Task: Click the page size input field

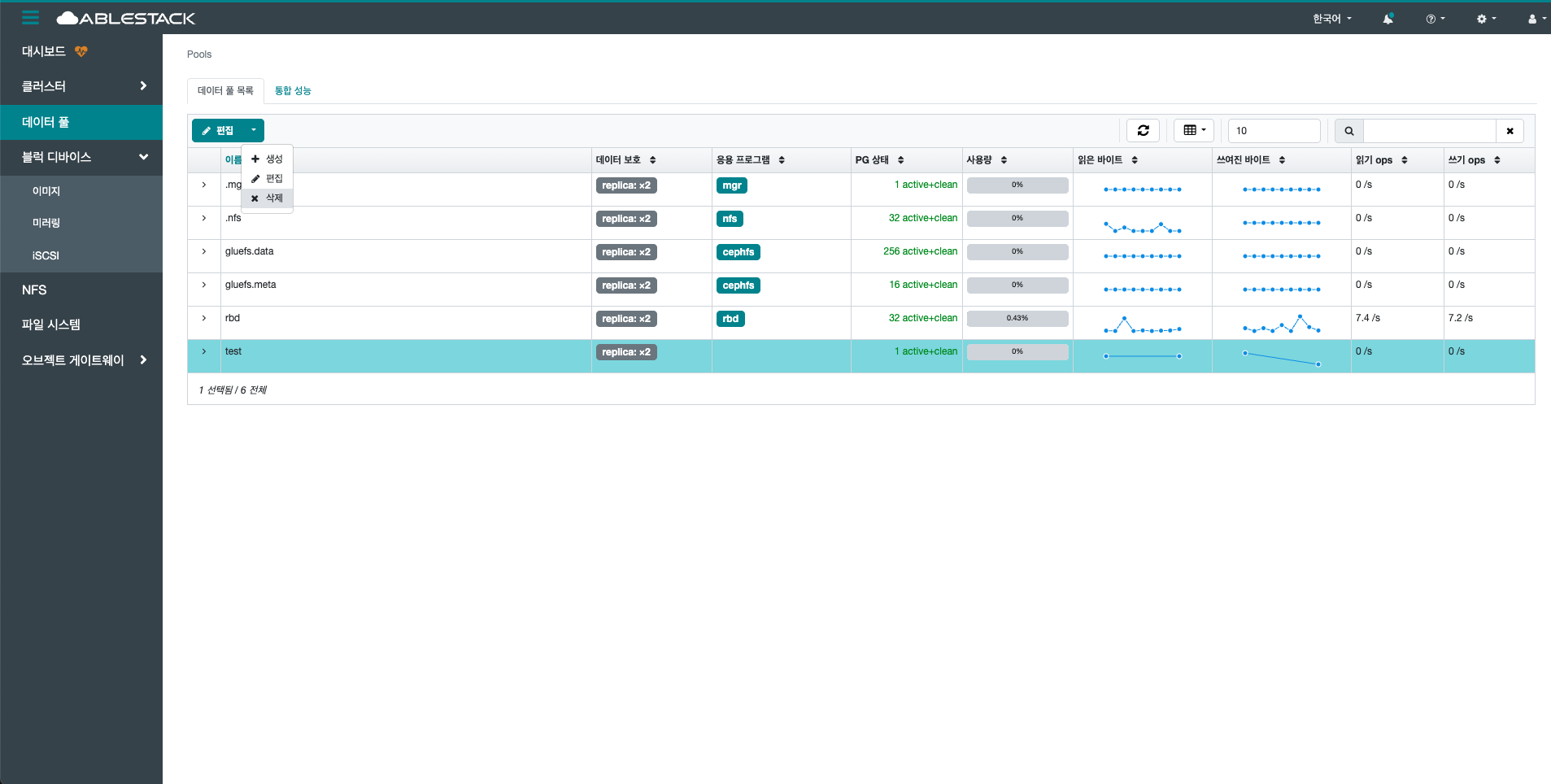Action: (1273, 131)
